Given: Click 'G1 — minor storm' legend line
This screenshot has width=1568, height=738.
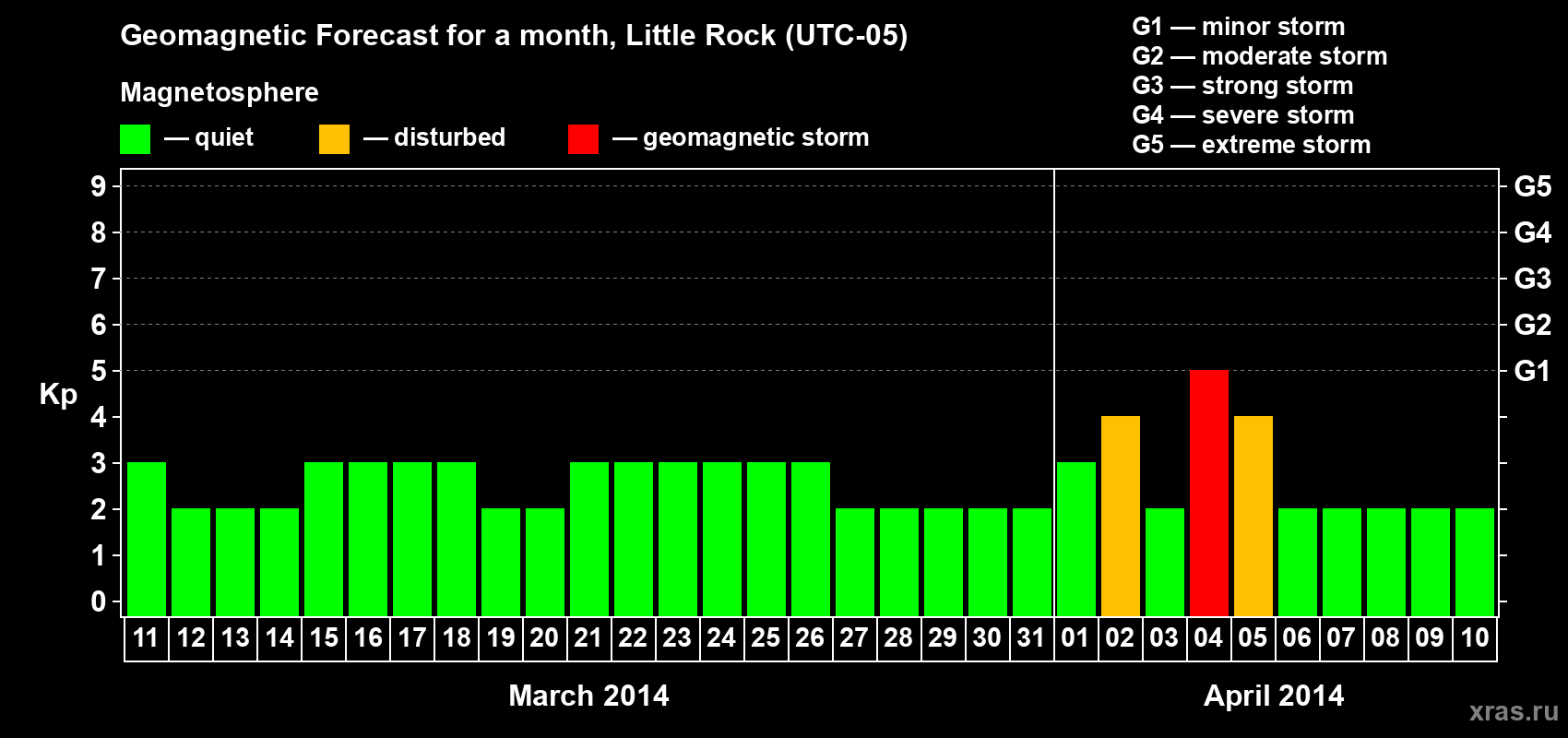Looking at the screenshot, I should pyautogui.click(x=1239, y=27).
